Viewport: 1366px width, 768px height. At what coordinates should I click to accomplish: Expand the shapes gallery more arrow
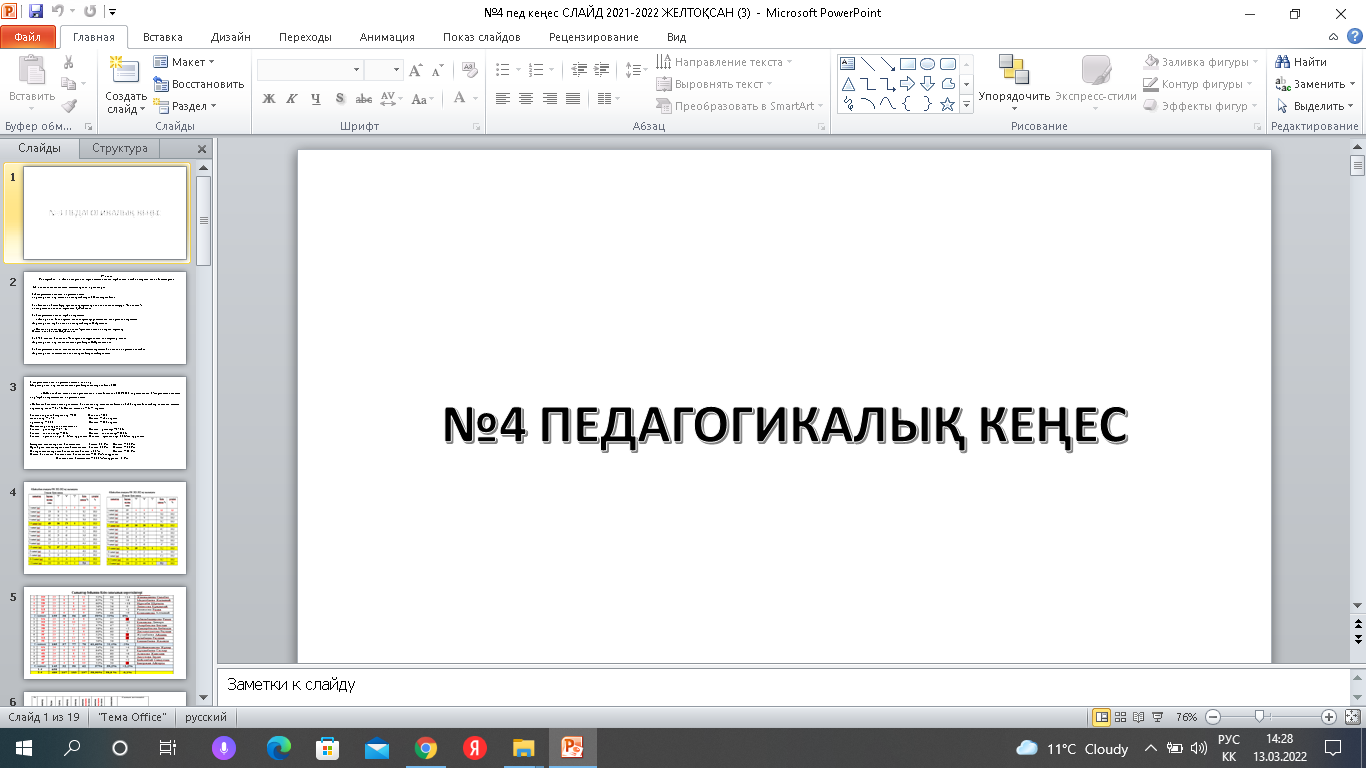[x=967, y=104]
